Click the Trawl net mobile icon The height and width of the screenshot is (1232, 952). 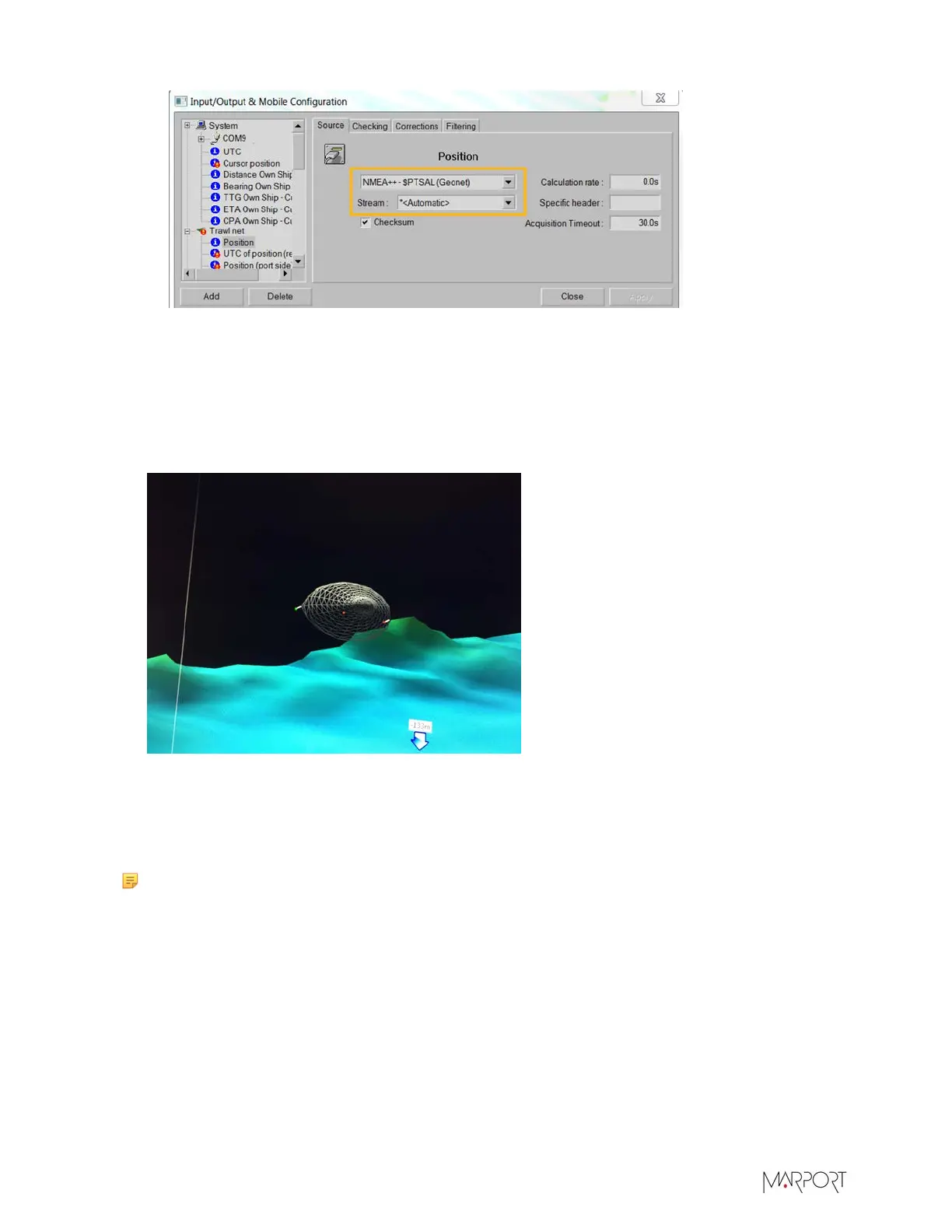(x=201, y=231)
